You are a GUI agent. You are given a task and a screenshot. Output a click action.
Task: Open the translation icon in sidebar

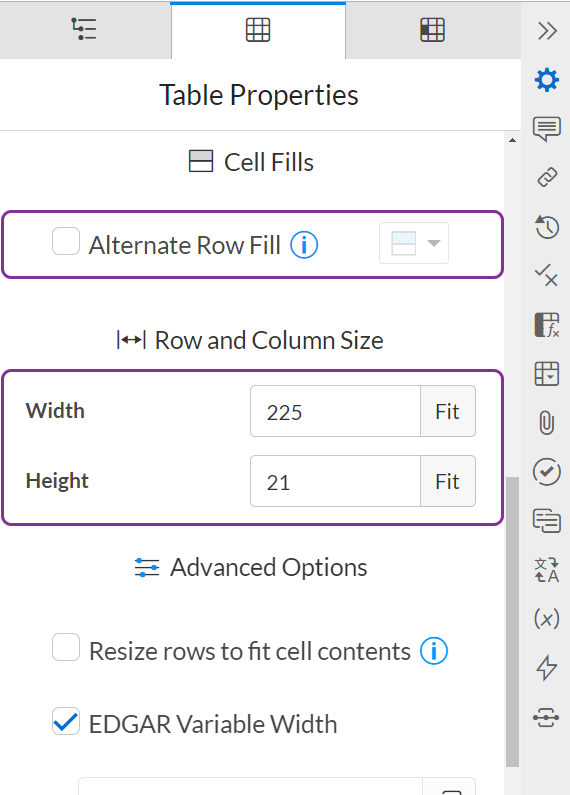click(547, 570)
